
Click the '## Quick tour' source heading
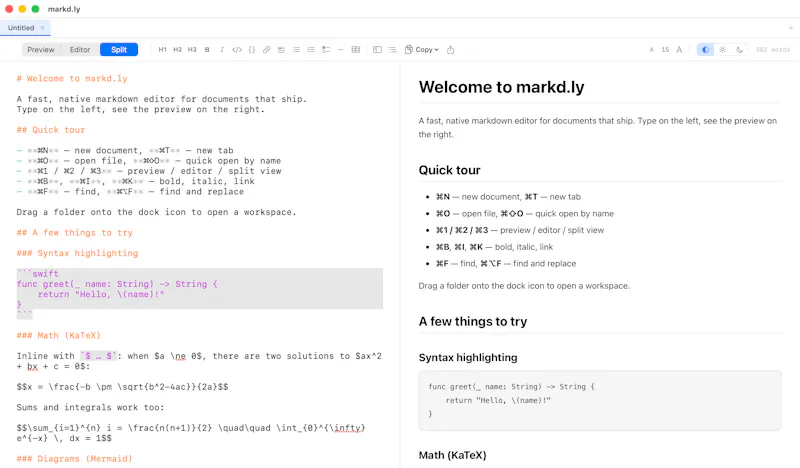click(51, 130)
